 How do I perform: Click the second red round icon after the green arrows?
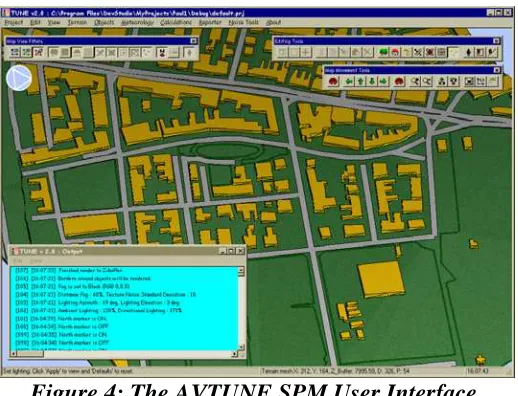point(399,81)
